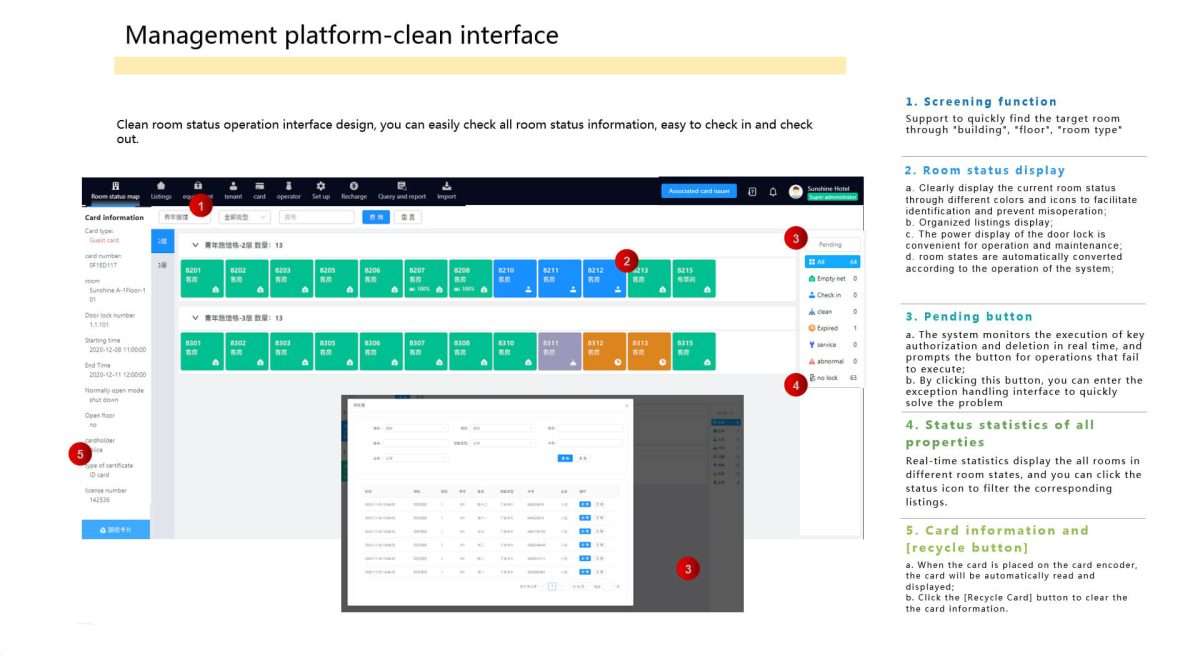Click the Associated card issuer button

(x=697, y=191)
